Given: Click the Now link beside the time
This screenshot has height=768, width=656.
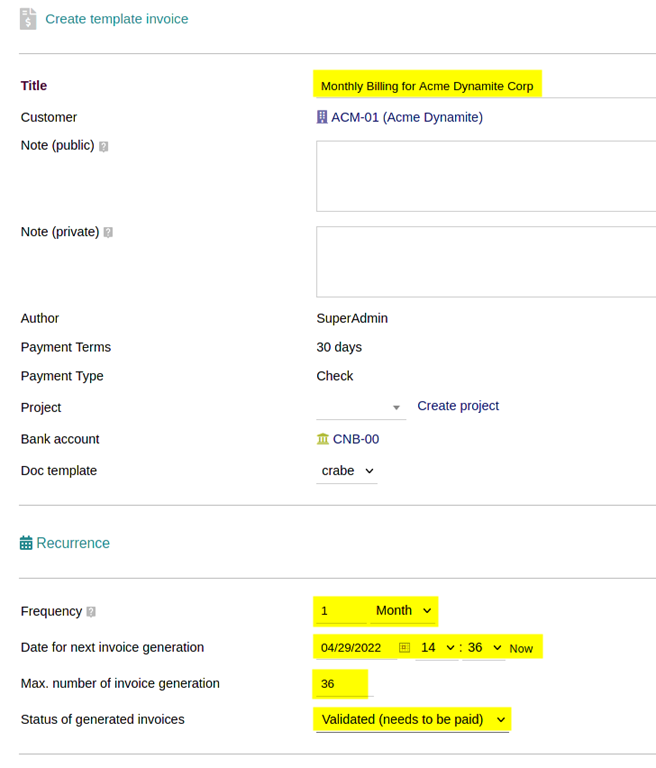Looking at the screenshot, I should pos(521,648).
